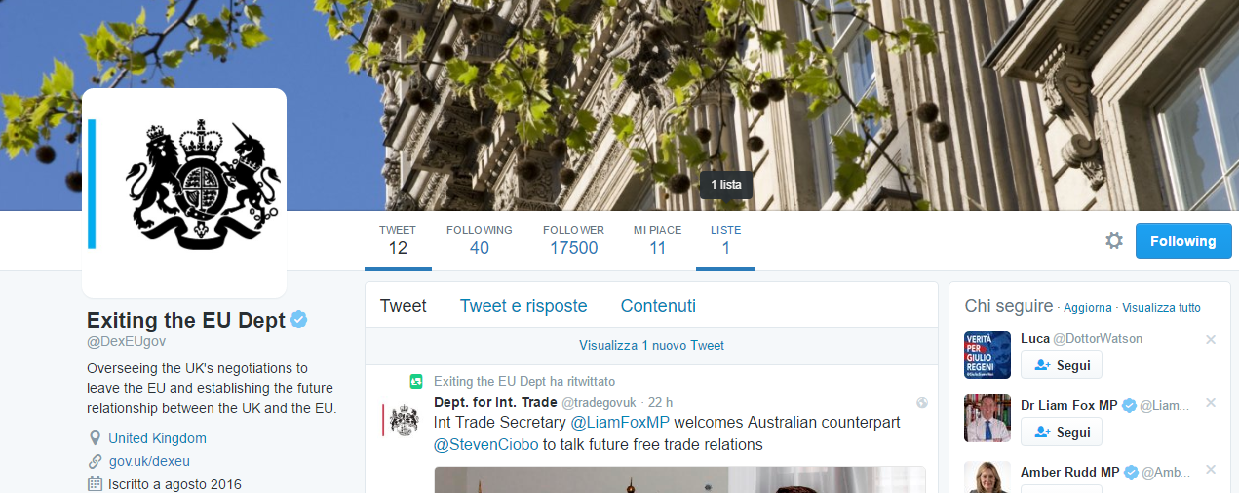Follow Luca with the Segui button
Image resolution: width=1239 pixels, height=493 pixels.
point(1061,365)
